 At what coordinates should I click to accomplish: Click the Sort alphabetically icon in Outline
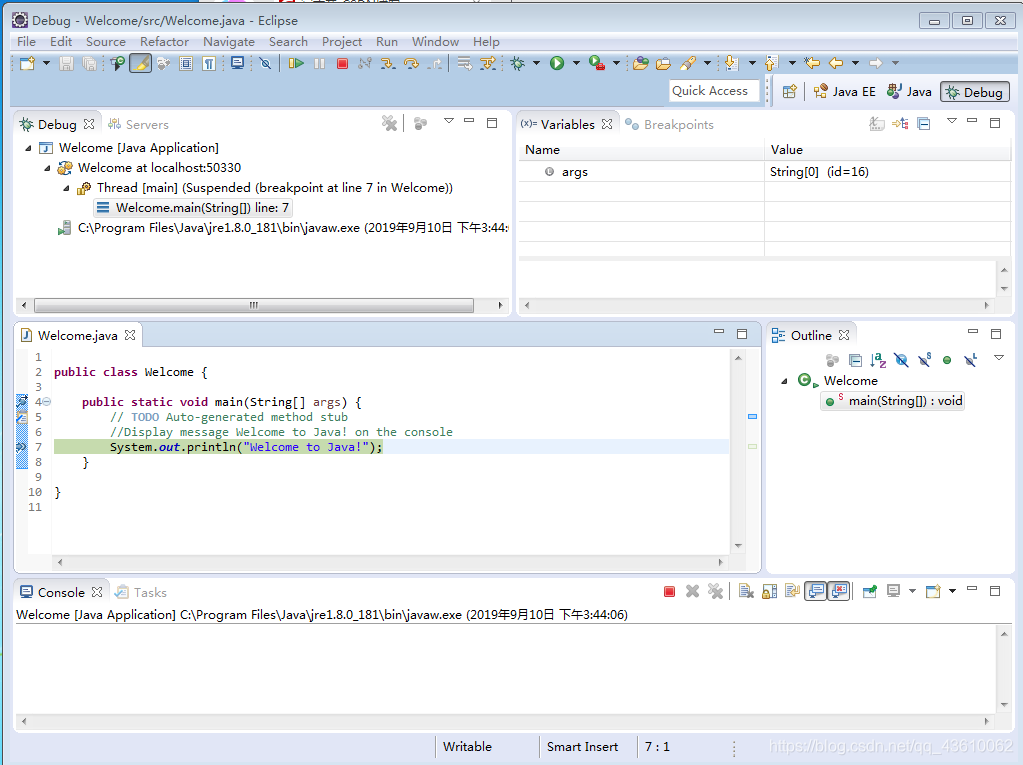click(878, 359)
